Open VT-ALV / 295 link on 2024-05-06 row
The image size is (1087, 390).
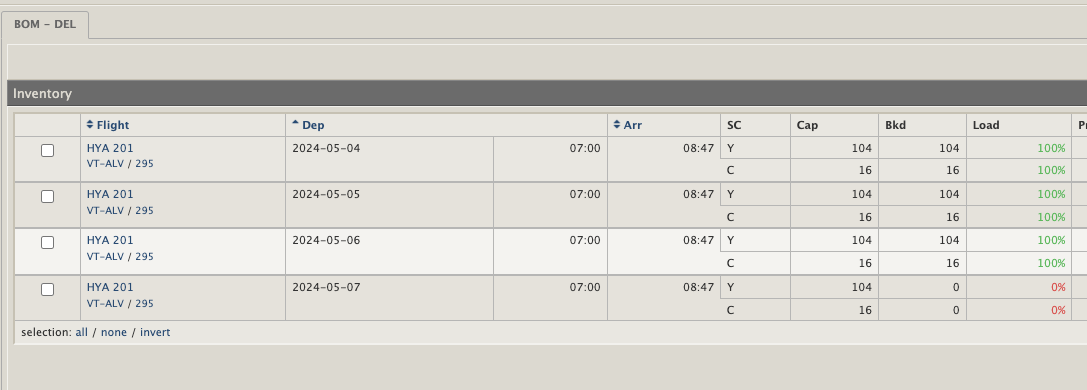120,257
